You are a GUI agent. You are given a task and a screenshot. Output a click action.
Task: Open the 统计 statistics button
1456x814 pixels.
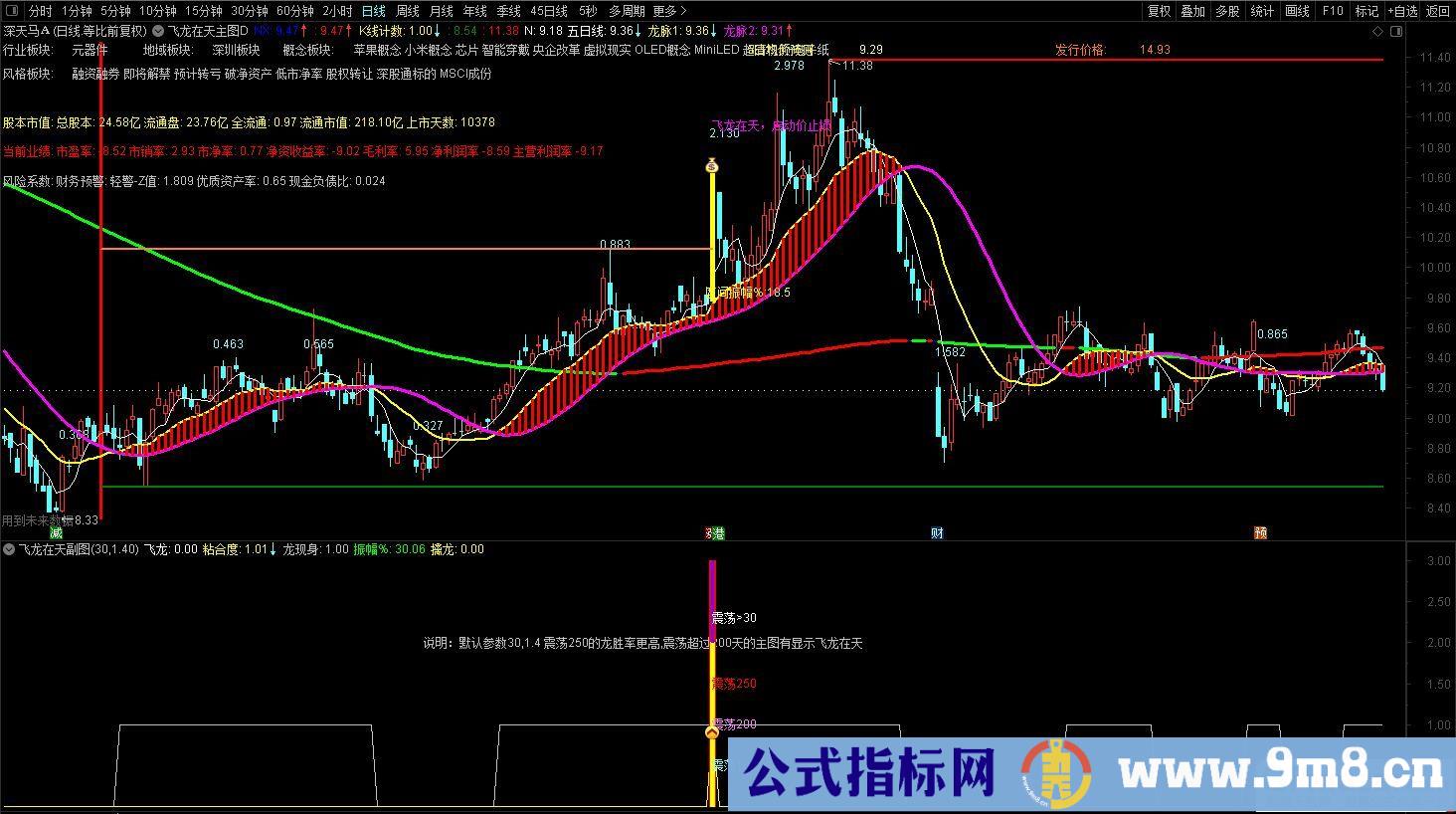click(x=1262, y=11)
